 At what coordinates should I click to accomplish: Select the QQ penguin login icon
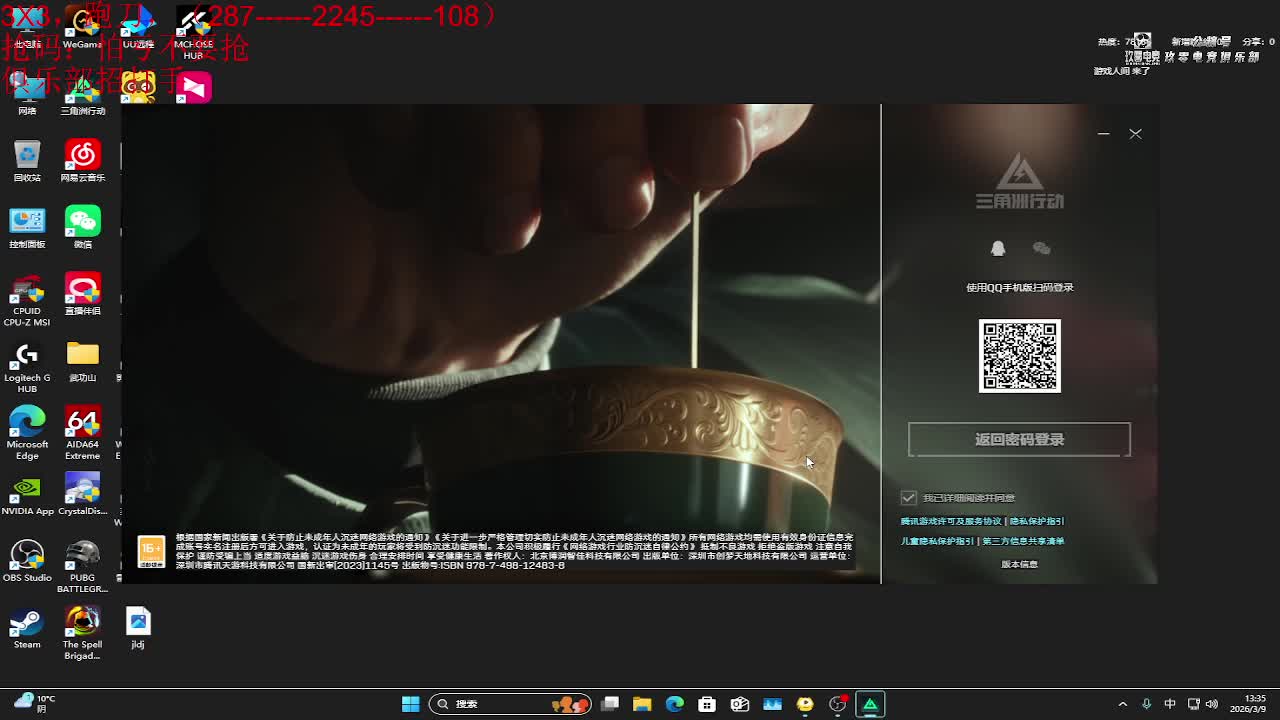click(997, 248)
